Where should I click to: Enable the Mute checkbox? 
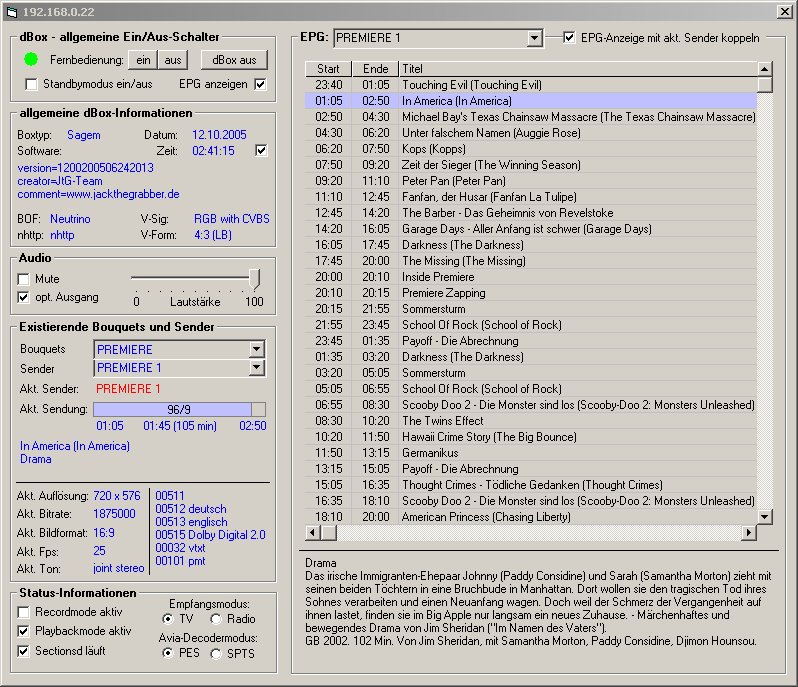click(x=23, y=279)
